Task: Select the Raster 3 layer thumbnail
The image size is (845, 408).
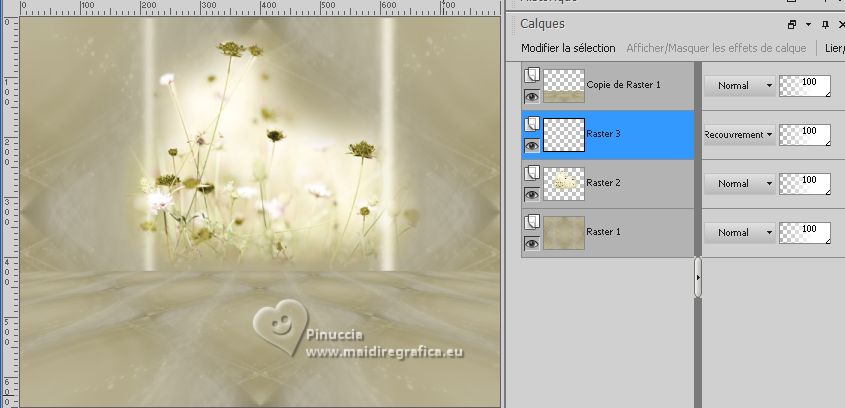Action: click(x=564, y=135)
